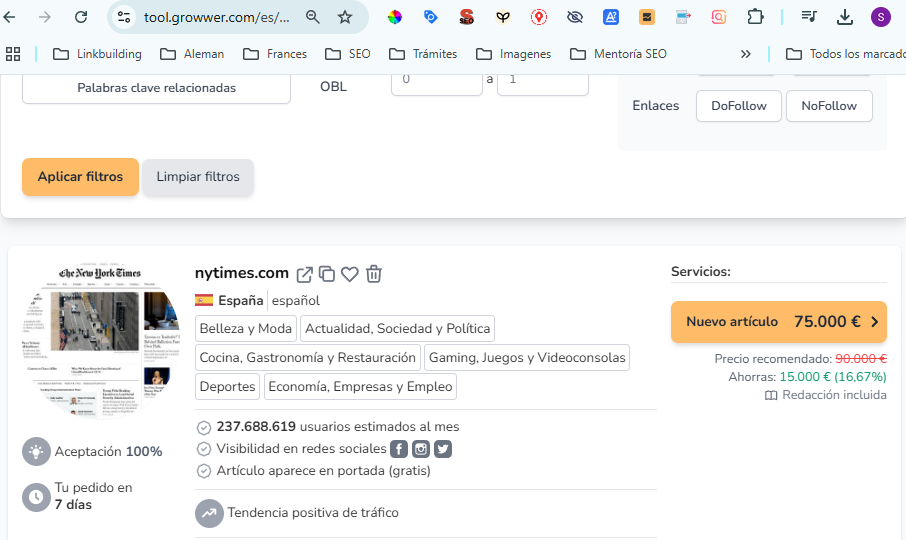The height and width of the screenshot is (540, 906).
Task: Select the Gaming, Juegos y Videoconsolas tag
Action: click(527, 357)
